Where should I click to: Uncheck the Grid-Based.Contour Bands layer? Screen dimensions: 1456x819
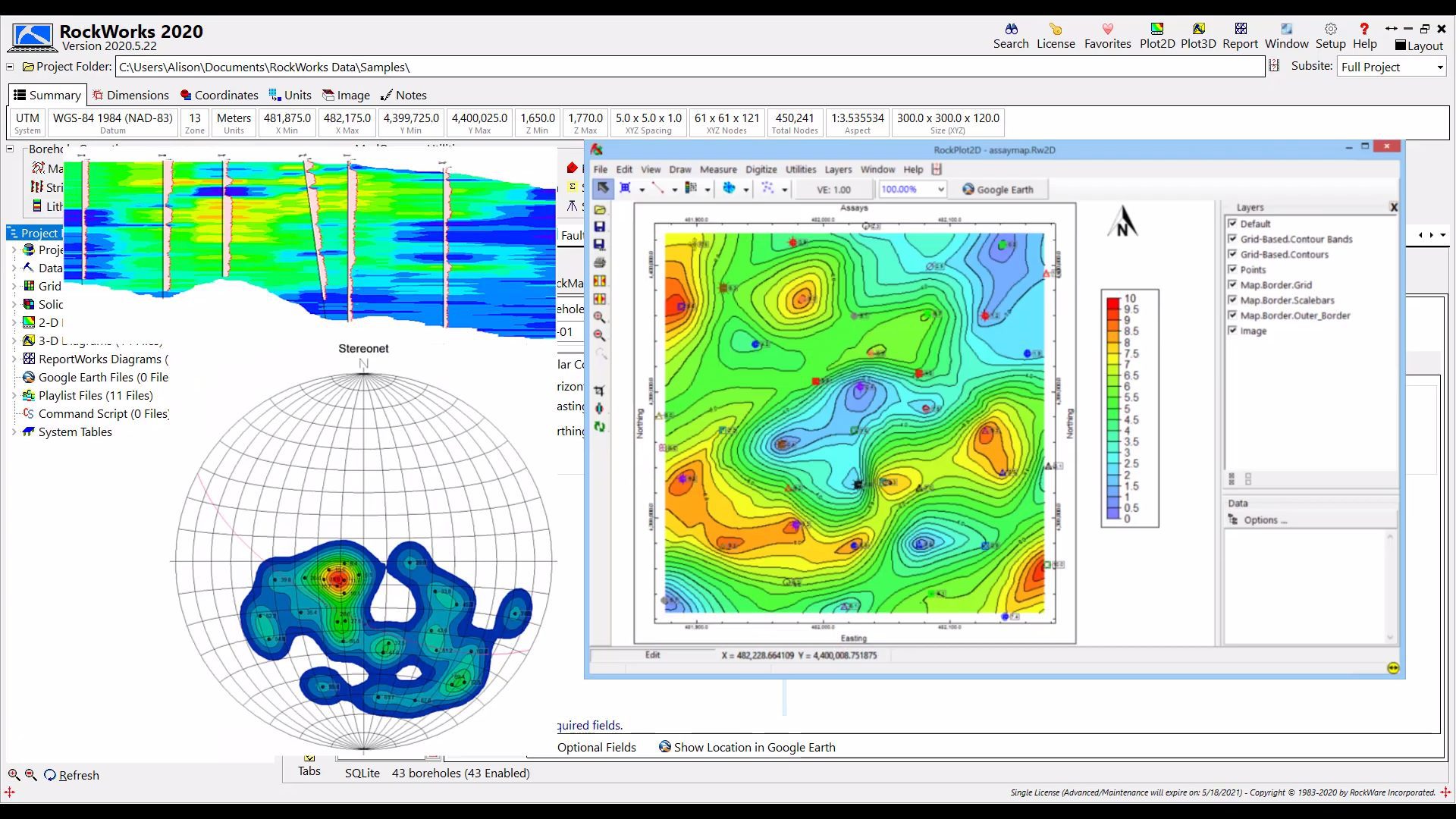[x=1232, y=238]
